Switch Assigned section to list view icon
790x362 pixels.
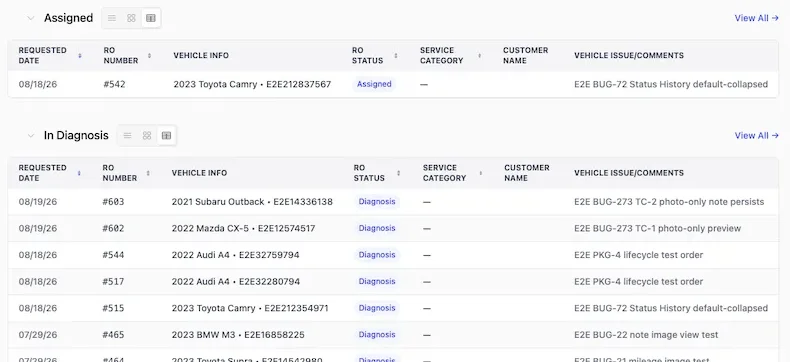112,18
